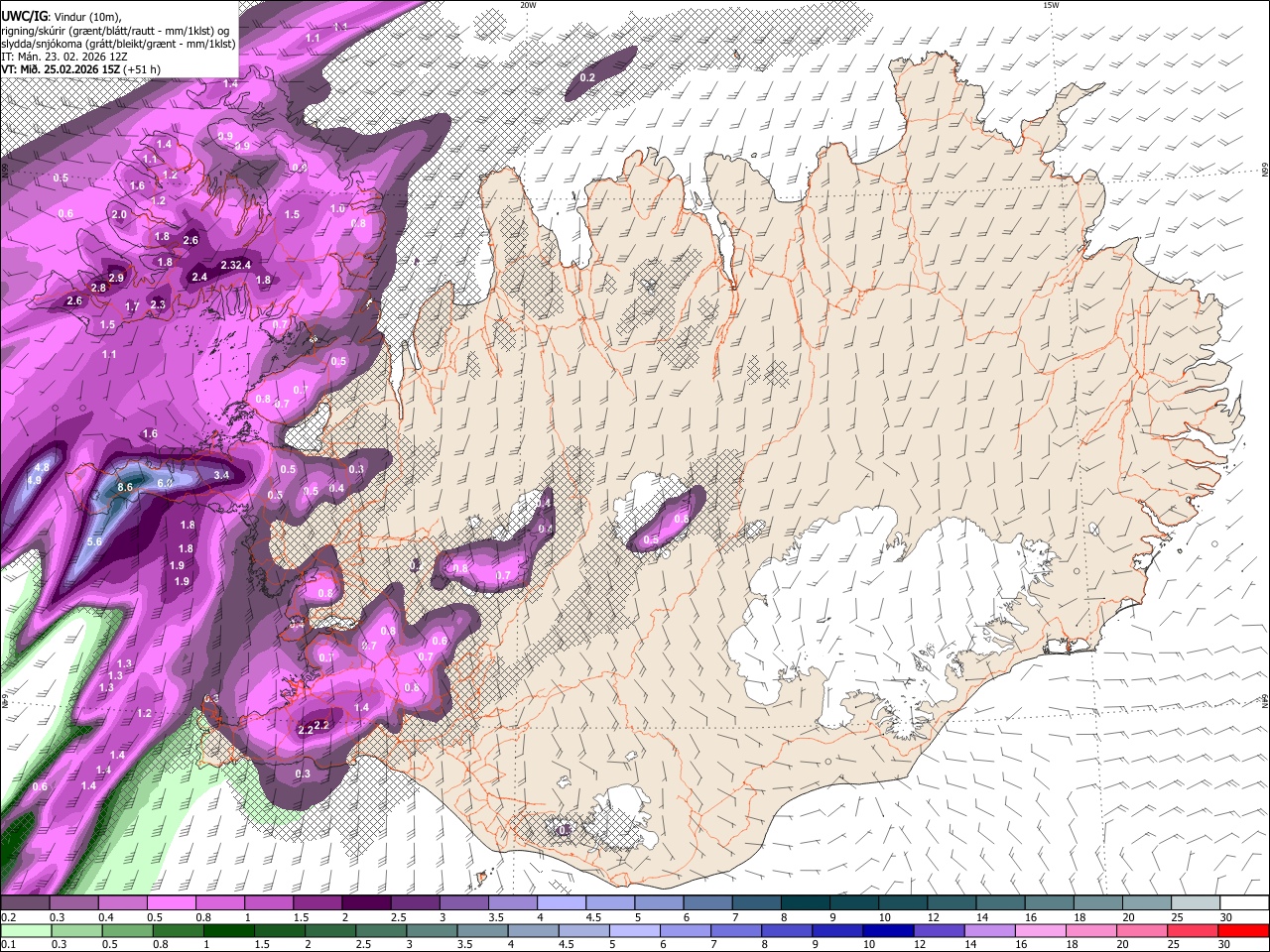Pick upper legend swatch between 25 and 30
This screenshot has width=1270, height=952.
pyautogui.click(x=1194, y=903)
